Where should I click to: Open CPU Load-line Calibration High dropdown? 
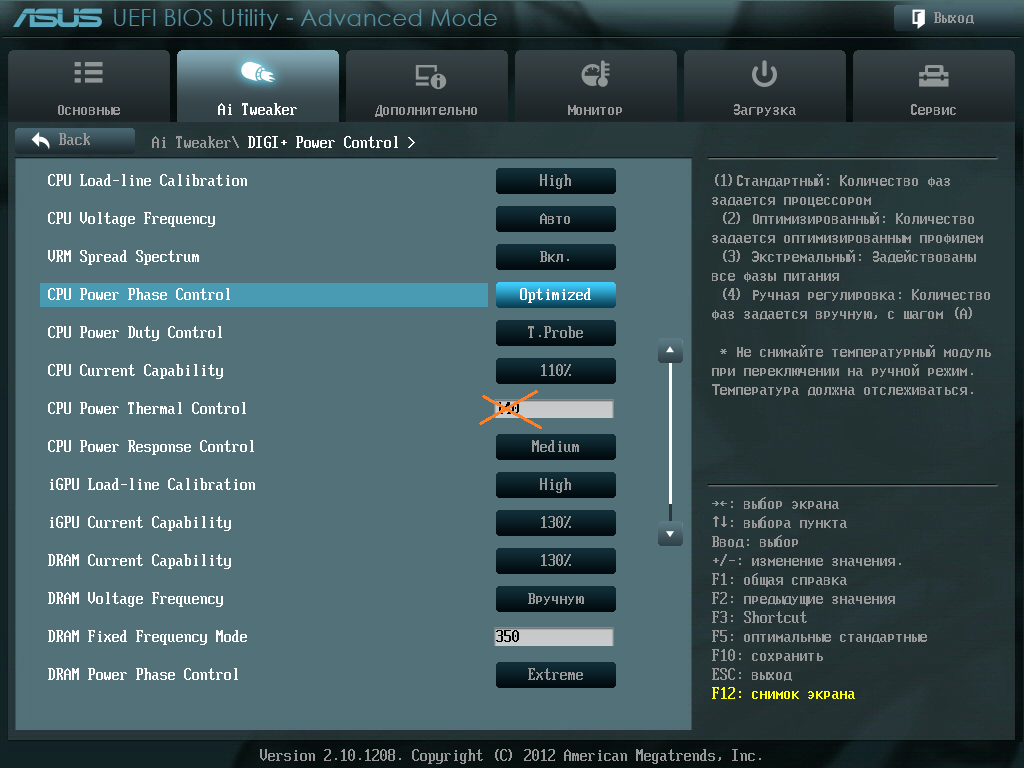click(556, 181)
